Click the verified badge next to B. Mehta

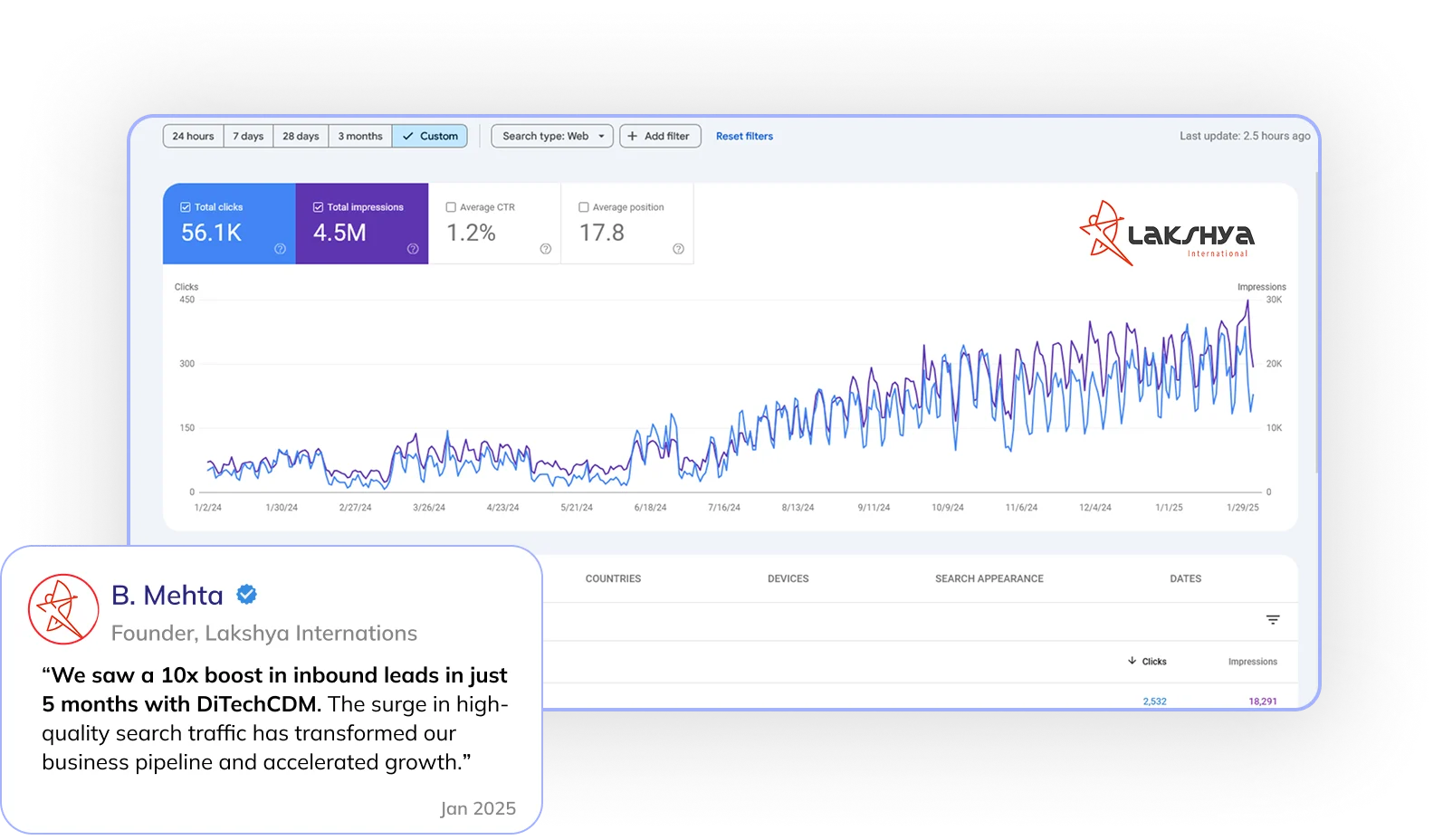pyautogui.click(x=246, y=595)
